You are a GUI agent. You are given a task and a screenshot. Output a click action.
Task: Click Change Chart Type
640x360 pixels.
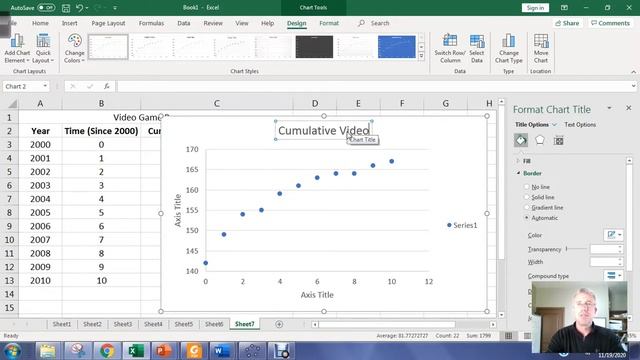[509, 49]
